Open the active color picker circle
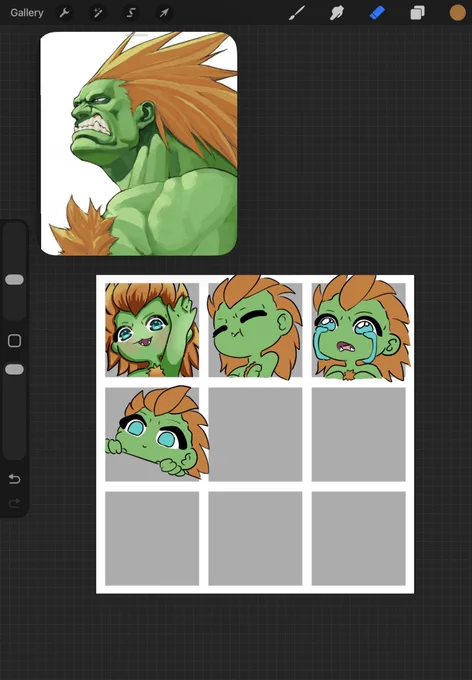Screen dimensions: 472x680 coord(457,13)
